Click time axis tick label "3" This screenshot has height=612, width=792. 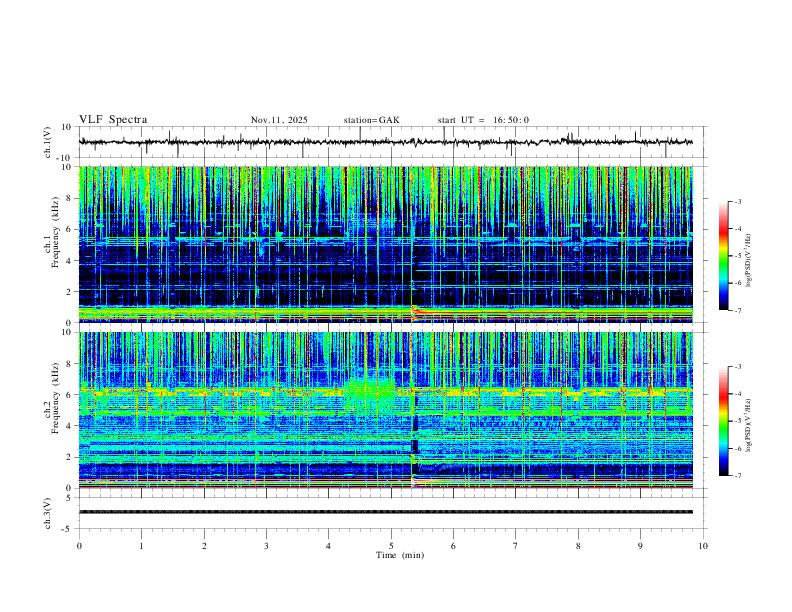coord(266,546)
